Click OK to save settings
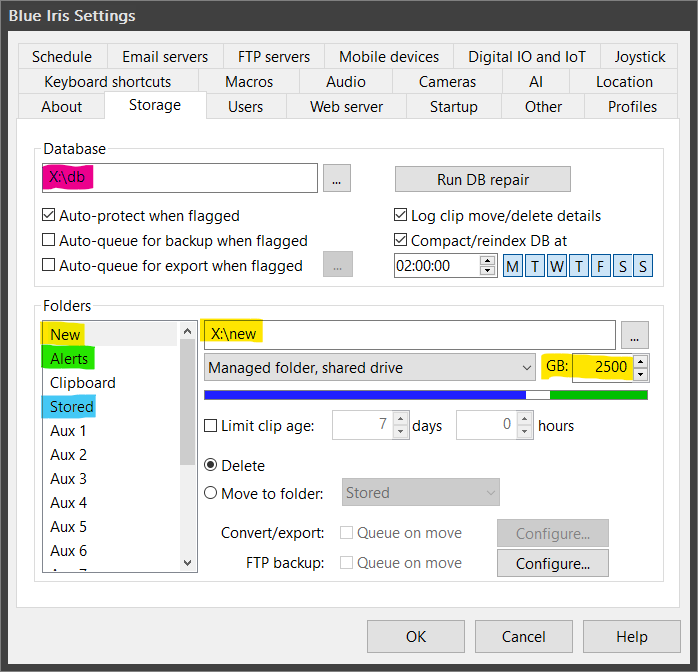 tap(416, 636)
